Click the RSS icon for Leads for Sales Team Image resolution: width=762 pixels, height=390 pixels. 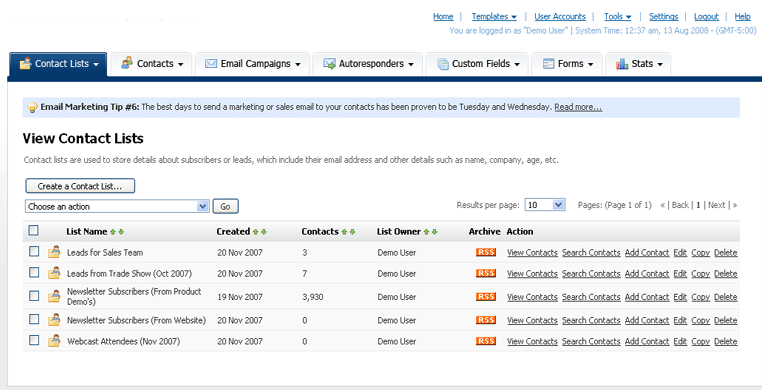pos(485,252)
